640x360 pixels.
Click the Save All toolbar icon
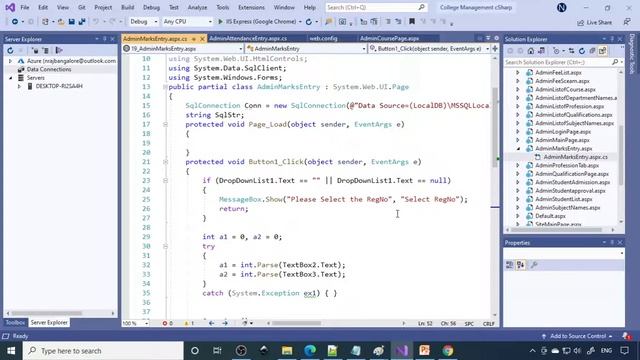click(x=82, y=22)
